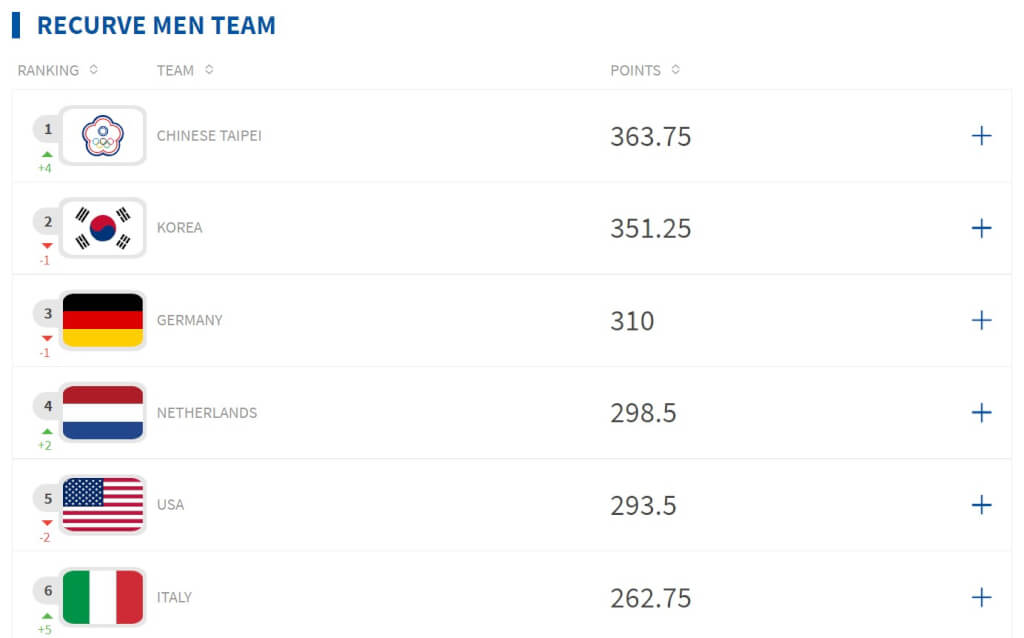Expand Netherlands row details
Image resolution: width=1024 pixels, height=638 pixels.
(x=981, y=412)
